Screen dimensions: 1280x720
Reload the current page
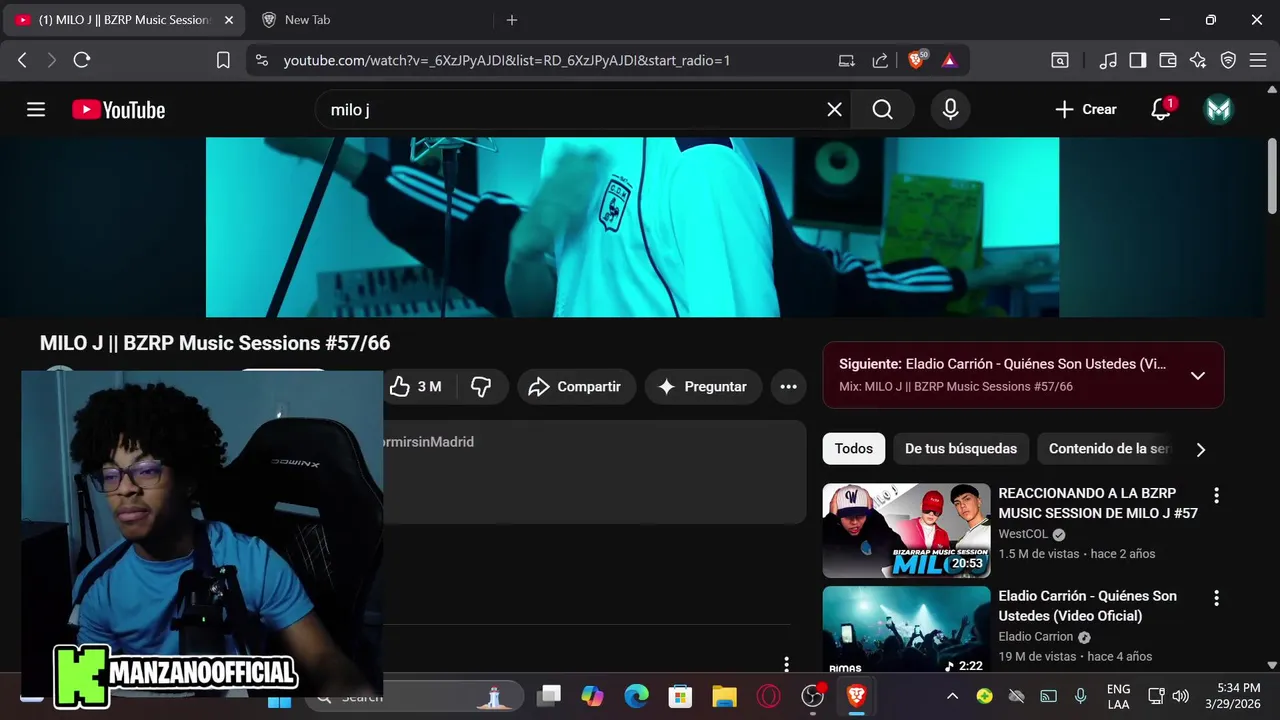[82, 60]
